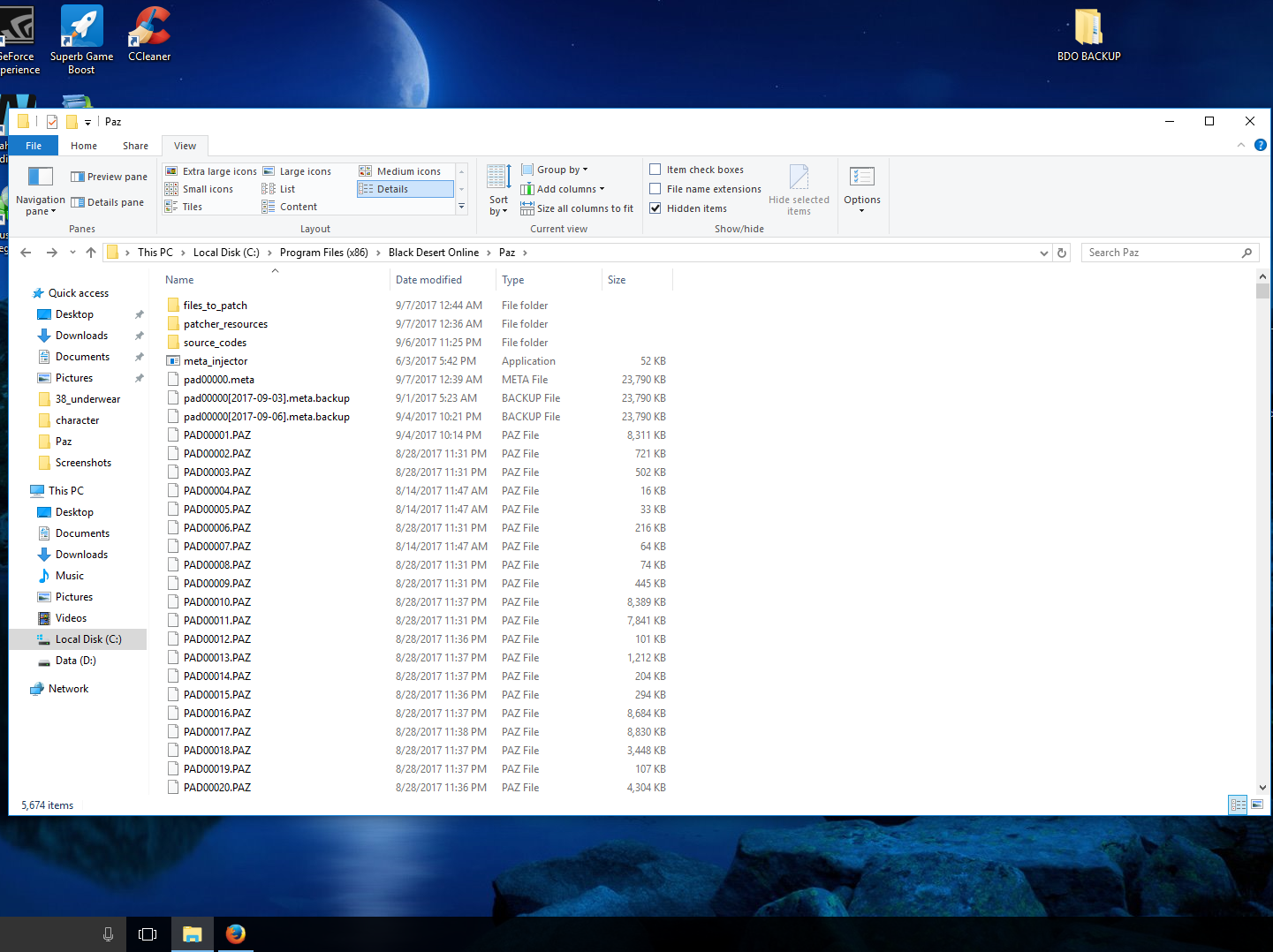Open the Explorer Help icon
Image resolution: width=1273 pixels, height=952 pixels.
(1261, 145)
